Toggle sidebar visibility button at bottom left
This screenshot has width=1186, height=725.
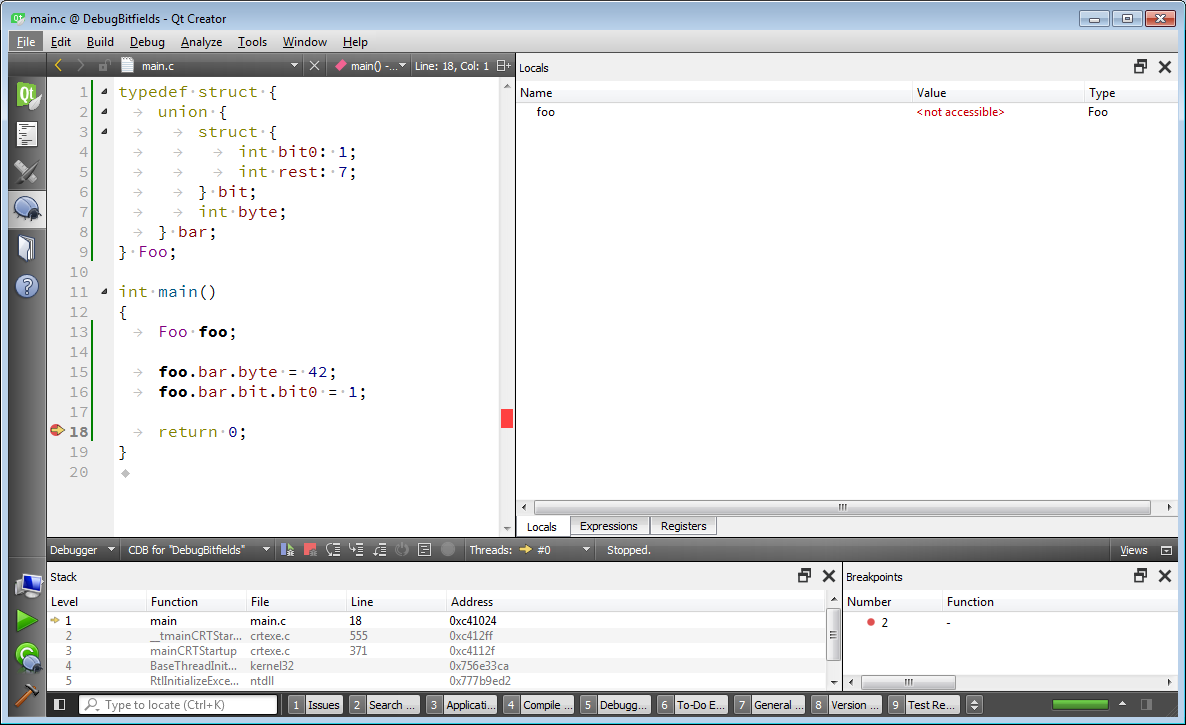(60, 705)
